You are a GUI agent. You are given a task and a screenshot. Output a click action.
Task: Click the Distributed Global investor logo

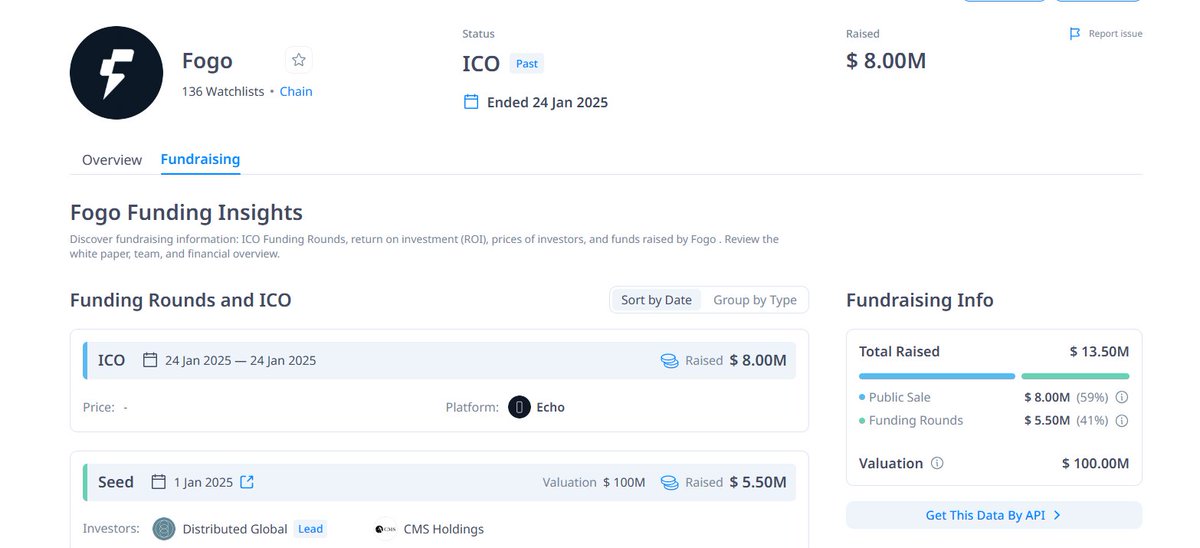tap(164, 529)
